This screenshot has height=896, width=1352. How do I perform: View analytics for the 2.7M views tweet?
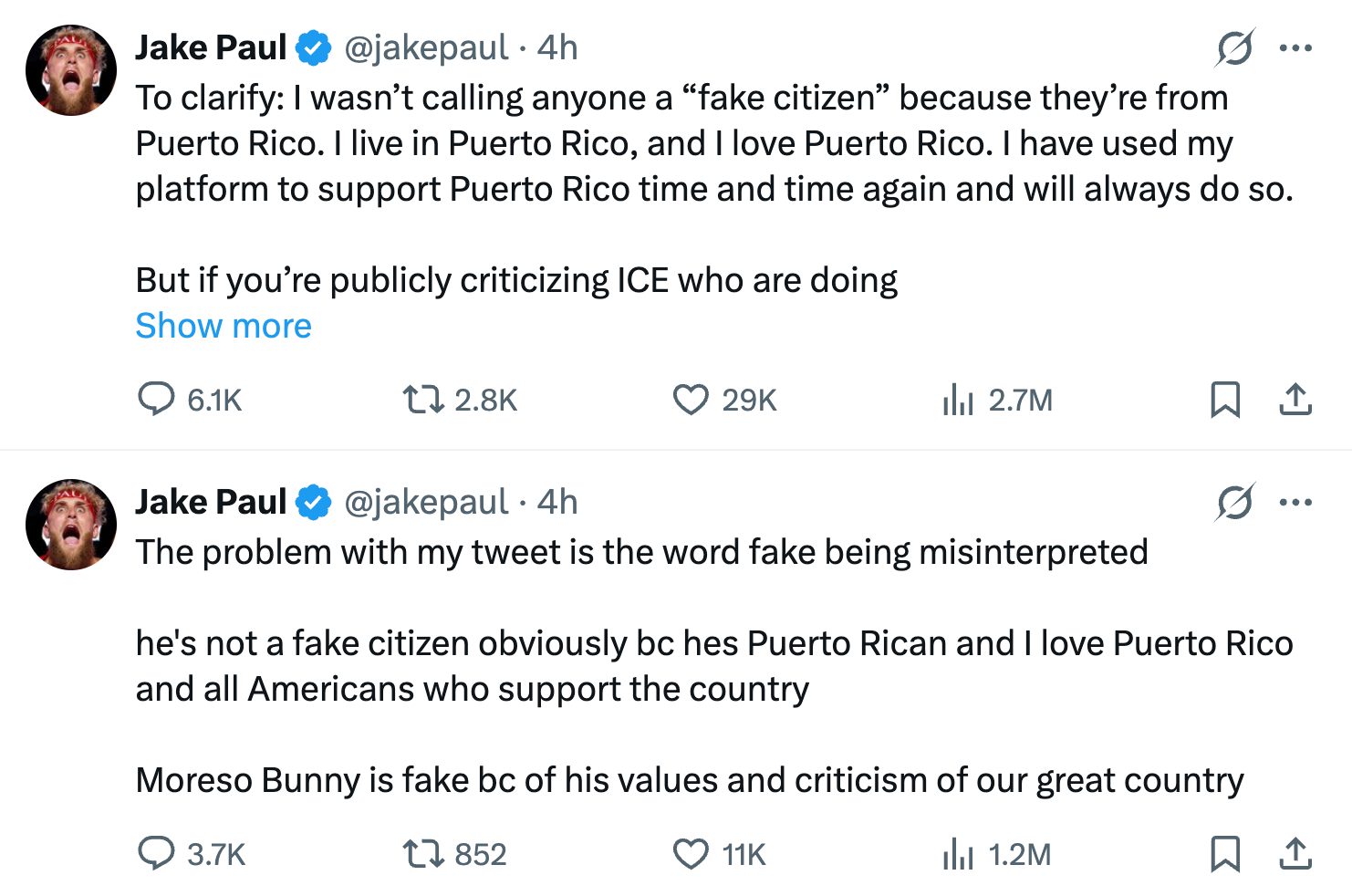click(x=958, y=400)
